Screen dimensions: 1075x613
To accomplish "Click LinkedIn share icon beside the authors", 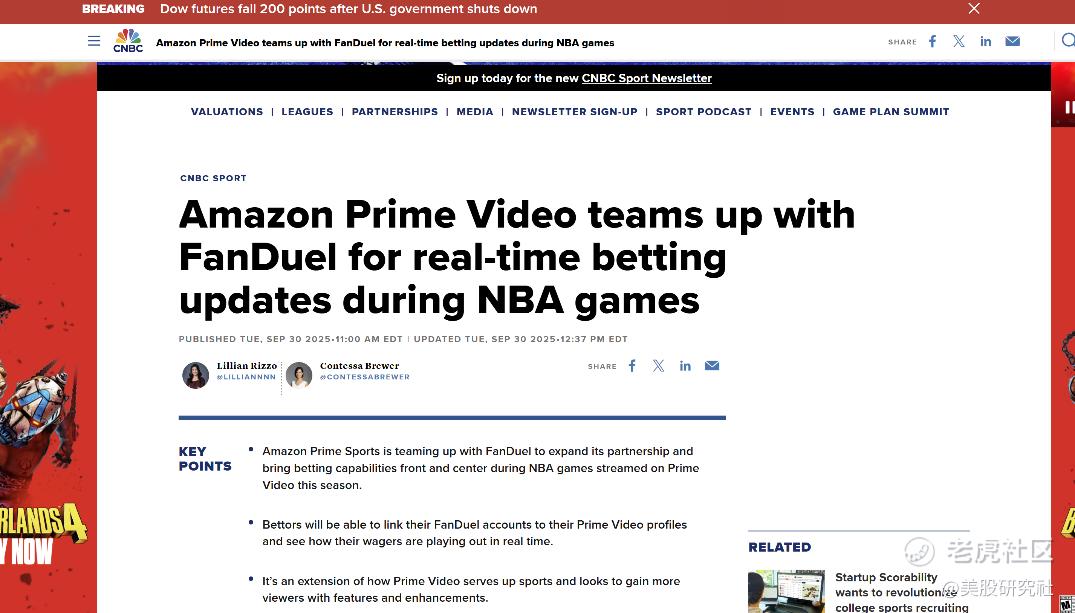I will [685, 365].
